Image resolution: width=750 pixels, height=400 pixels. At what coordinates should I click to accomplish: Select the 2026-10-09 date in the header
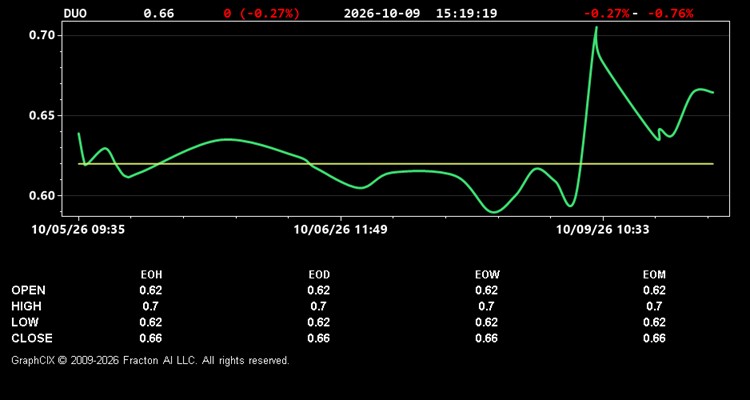click(382, 13)
